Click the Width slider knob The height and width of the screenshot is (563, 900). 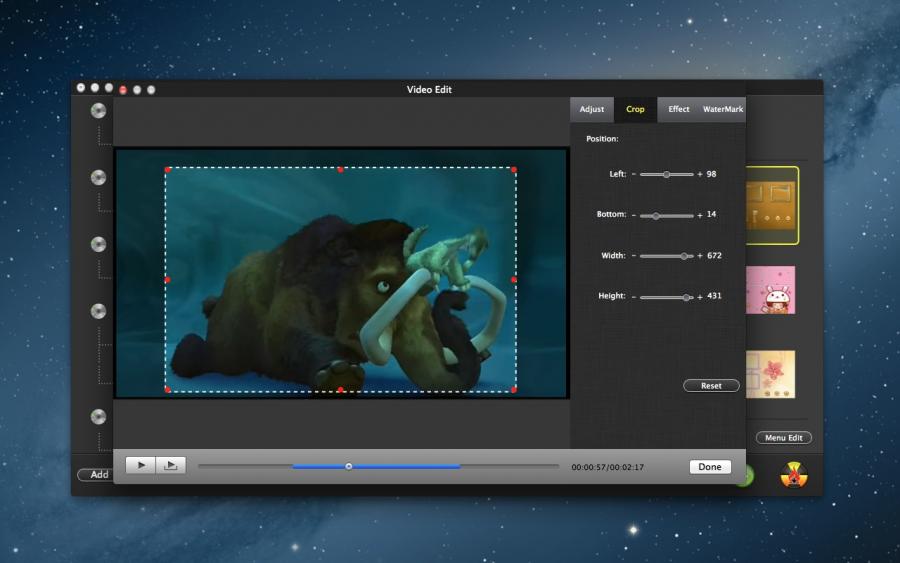684,256
